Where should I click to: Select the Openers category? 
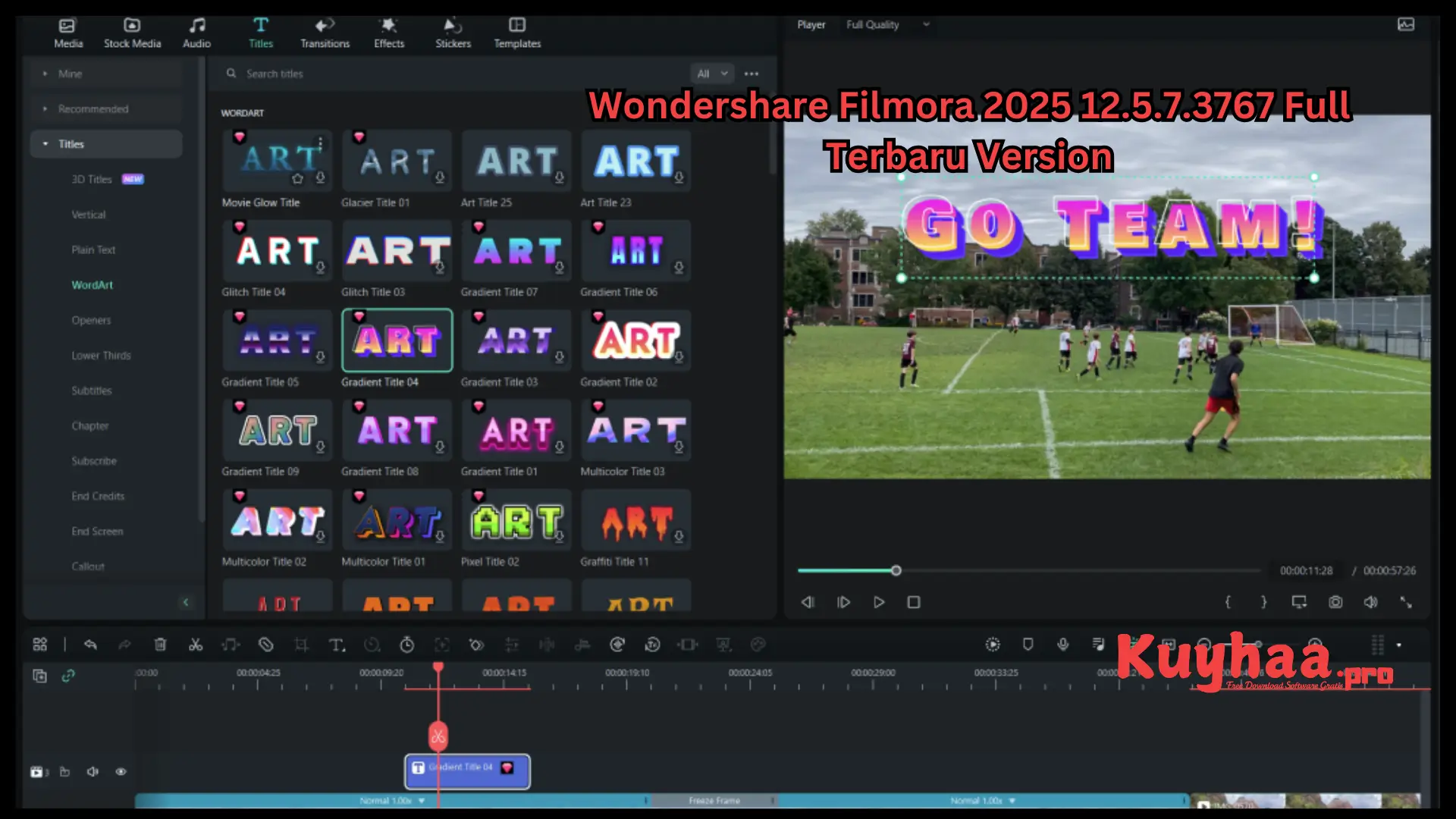(x=91, y=320)
